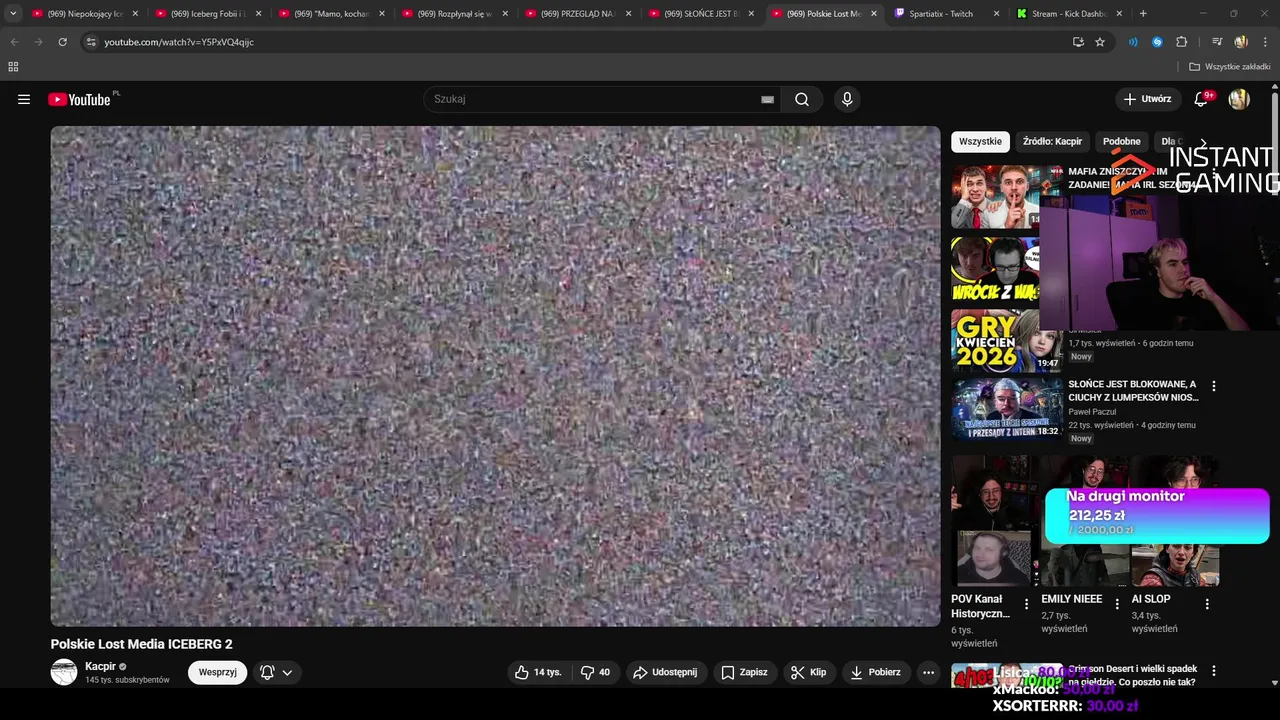
Task: Open the SŁOŃCE JEST BLOKOWANE video title
Action: (x=1133, y=391)
